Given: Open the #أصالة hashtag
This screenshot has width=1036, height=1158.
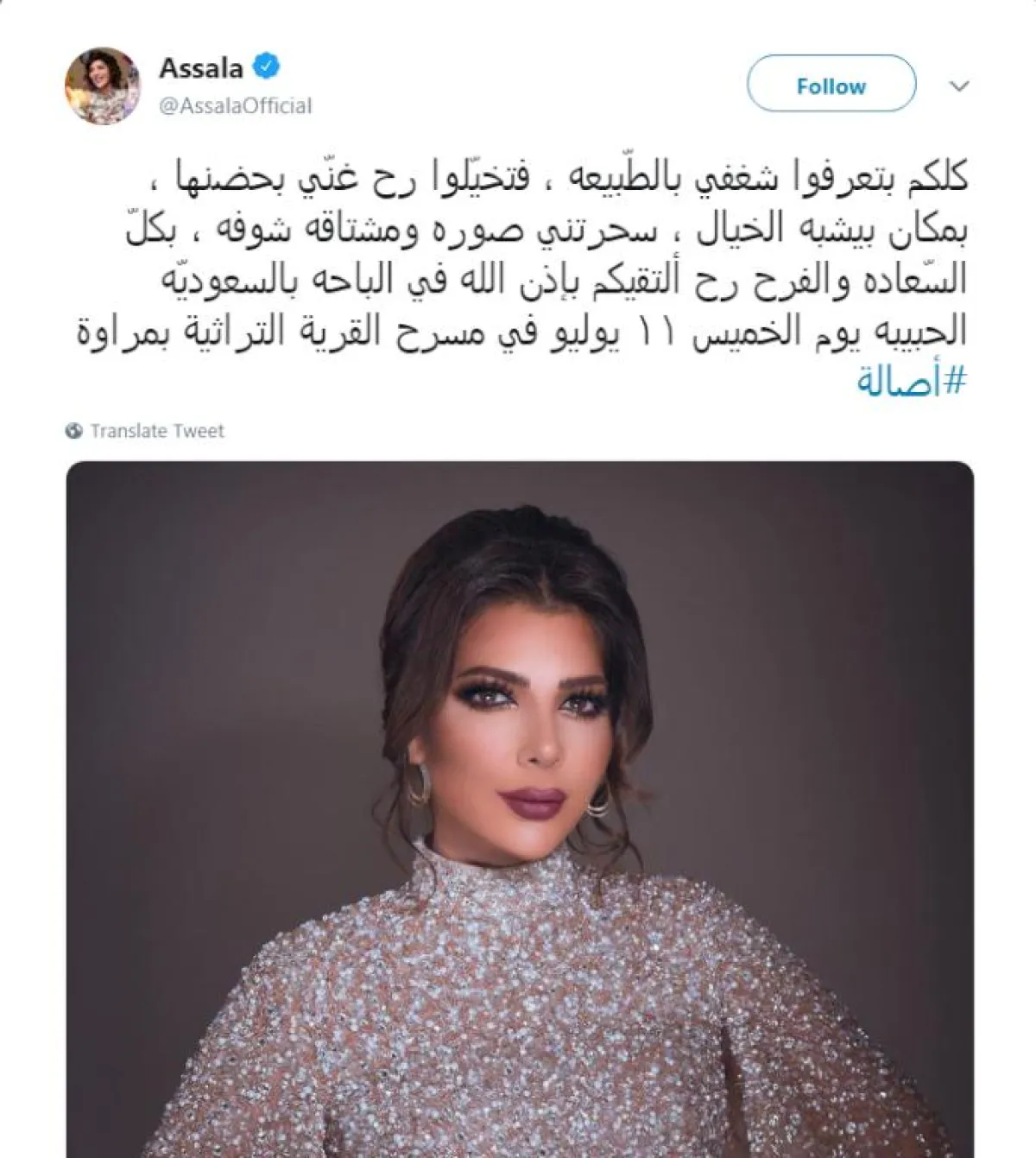Looking at the screenshot, I should [912, 381].
